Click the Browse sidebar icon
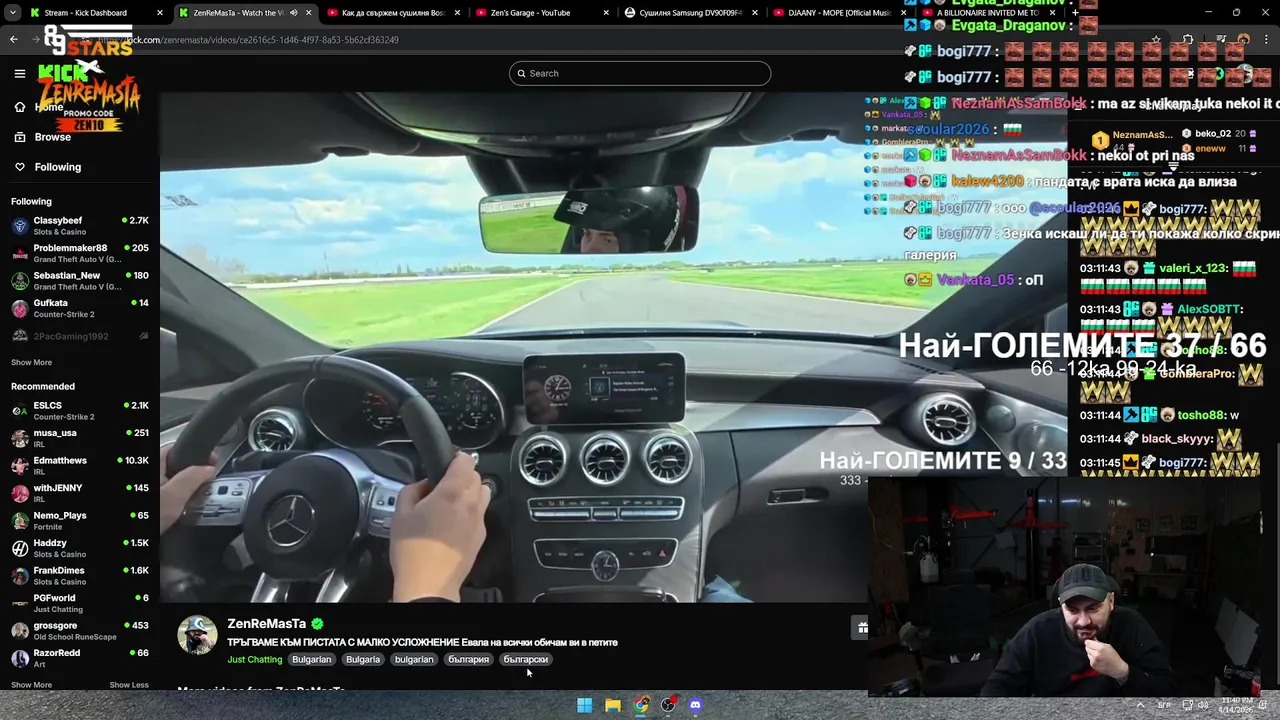Viewport: 1280px width, 720px height. 20,137
